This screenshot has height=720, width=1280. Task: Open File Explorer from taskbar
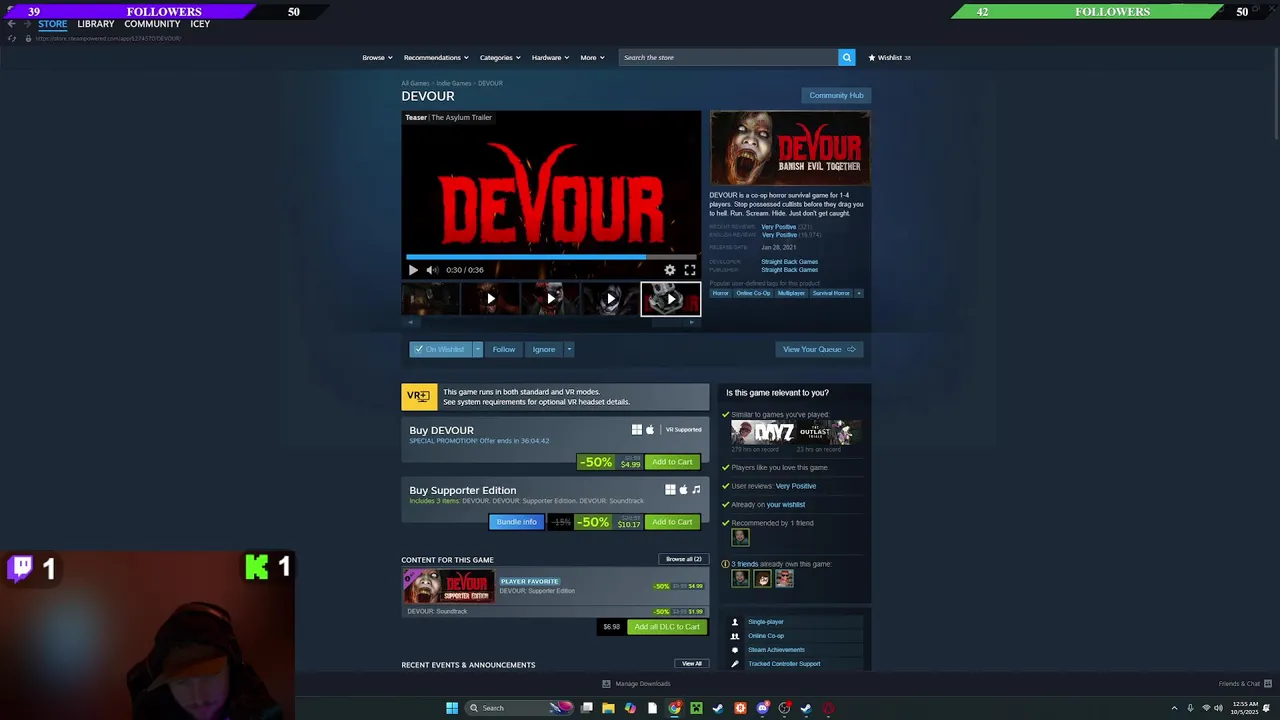point(608,708)
